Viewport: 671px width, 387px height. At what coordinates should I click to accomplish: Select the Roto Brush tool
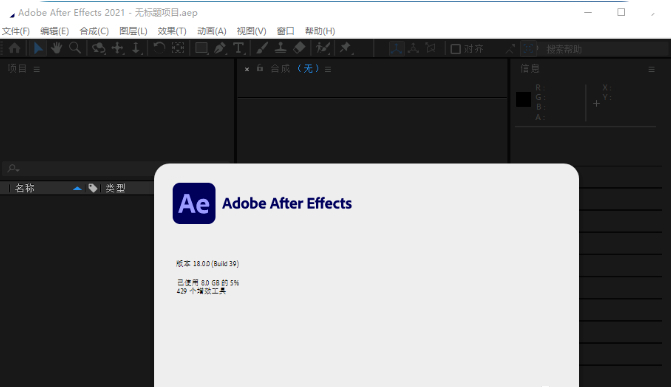coord(323,48)
